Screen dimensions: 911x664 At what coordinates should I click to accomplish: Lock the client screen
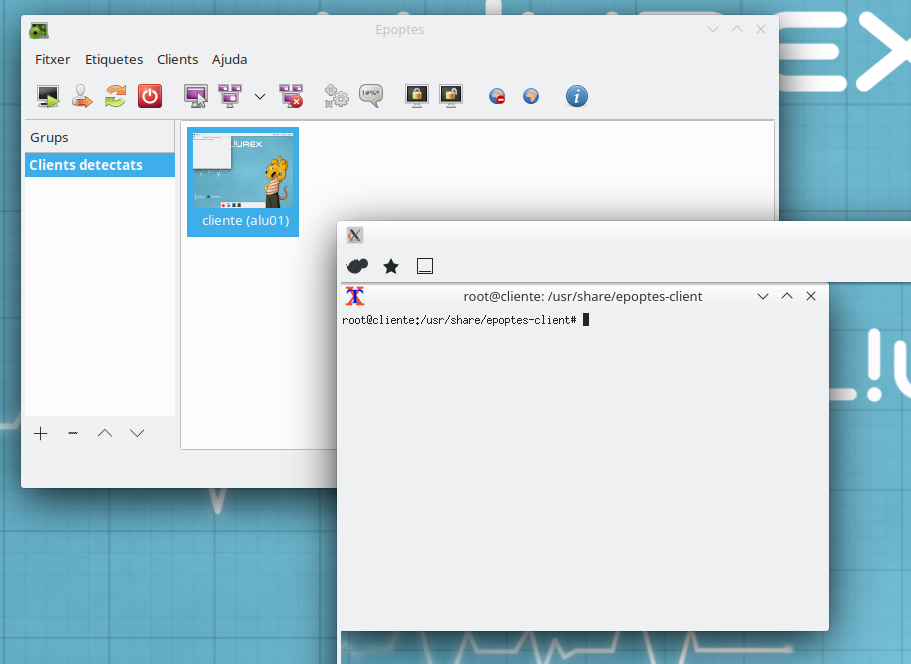[417, 96]
